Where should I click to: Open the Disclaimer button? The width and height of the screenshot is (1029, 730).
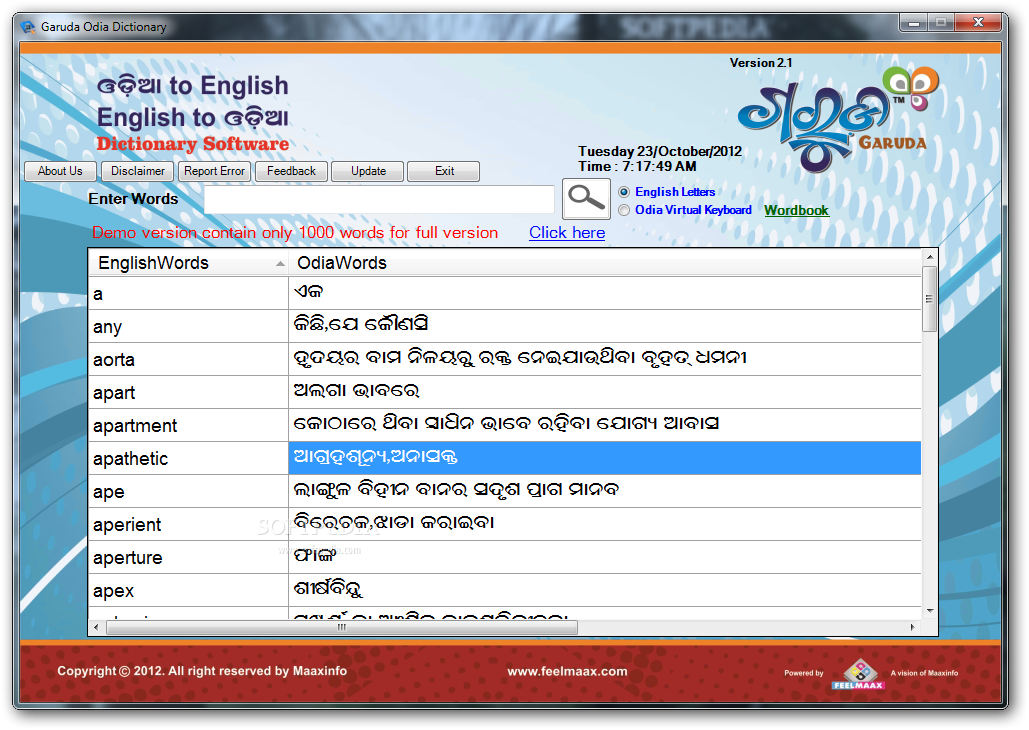pyautogui.click(x=138, y=171)
